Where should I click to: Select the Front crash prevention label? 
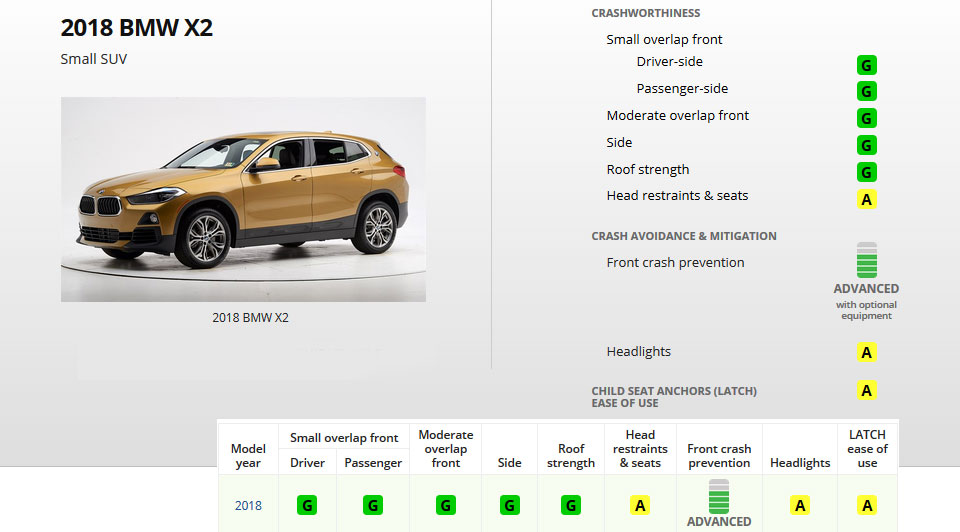point(675,263)
